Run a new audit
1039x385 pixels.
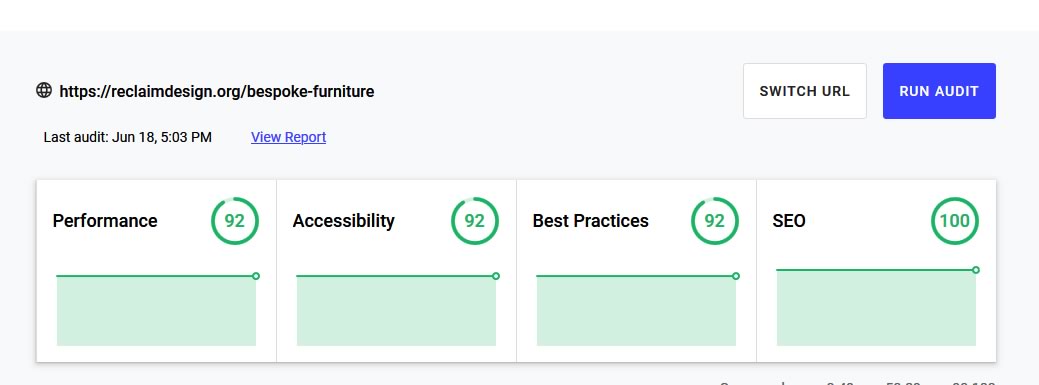click(939, 91)
